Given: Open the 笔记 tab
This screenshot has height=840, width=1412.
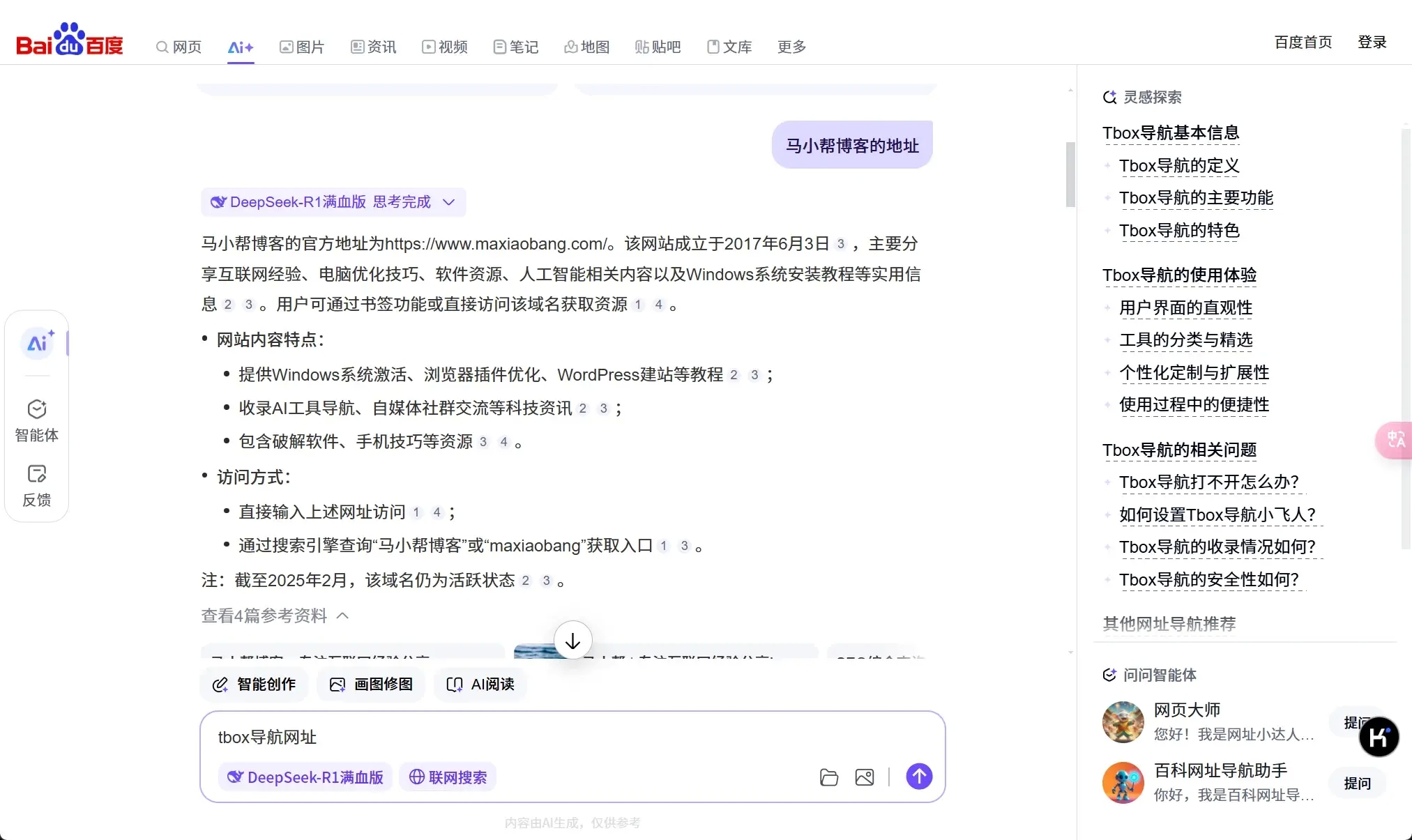Looking at the screenshot, I should (x=515, y=47).
